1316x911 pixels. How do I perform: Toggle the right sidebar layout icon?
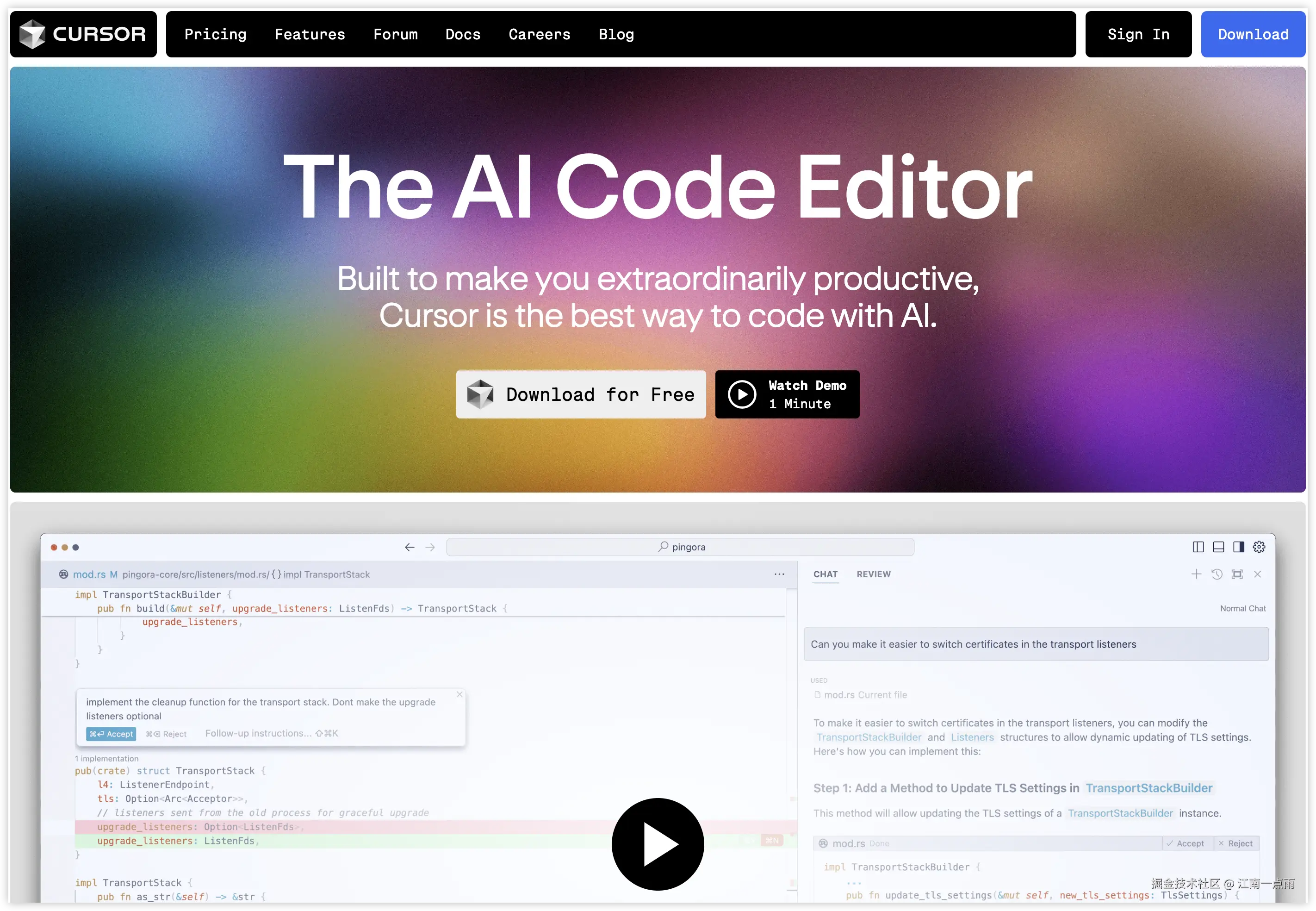click(x=1238, y=547)
